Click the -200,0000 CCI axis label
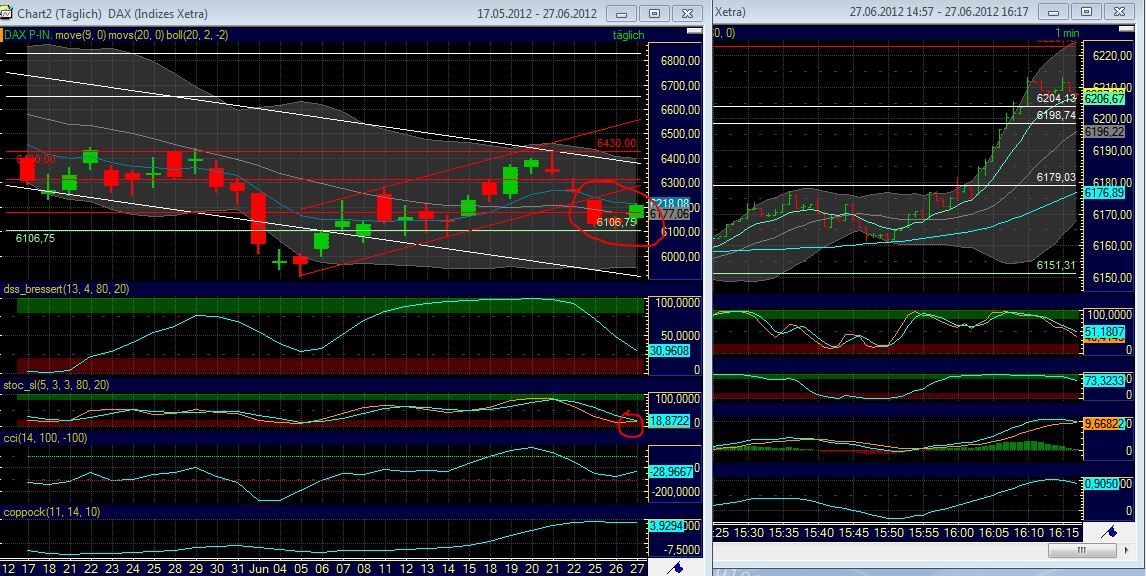Image resolution: width=1146 pixels, height=576 pixels. click(x=673, y=492)
